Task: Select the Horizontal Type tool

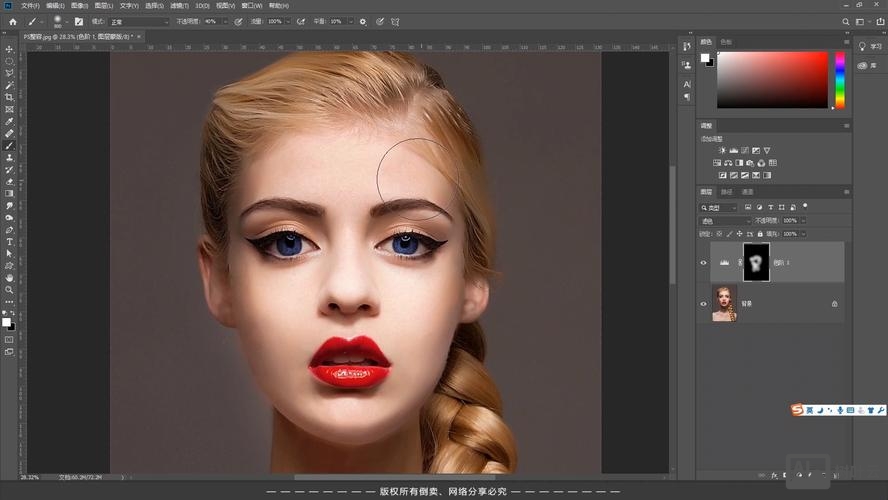Action: click(x=9, y=241)
